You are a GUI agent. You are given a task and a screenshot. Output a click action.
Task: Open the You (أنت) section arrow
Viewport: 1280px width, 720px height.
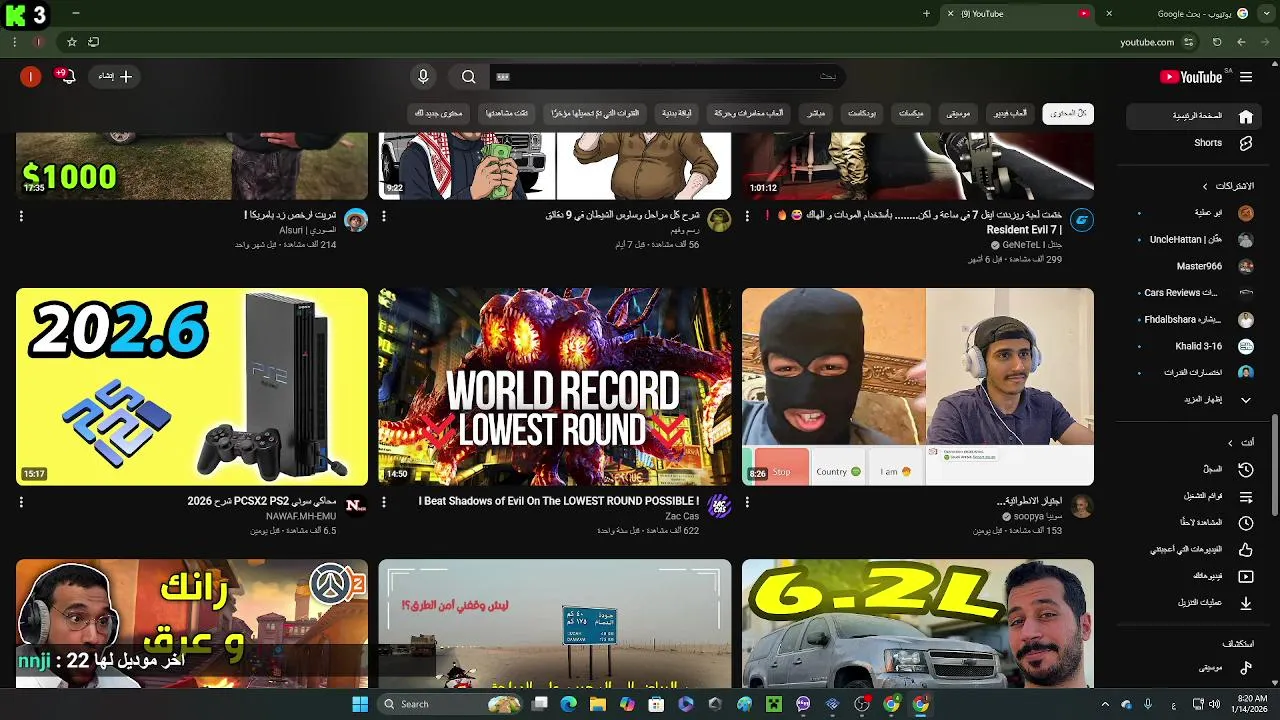1231,443
